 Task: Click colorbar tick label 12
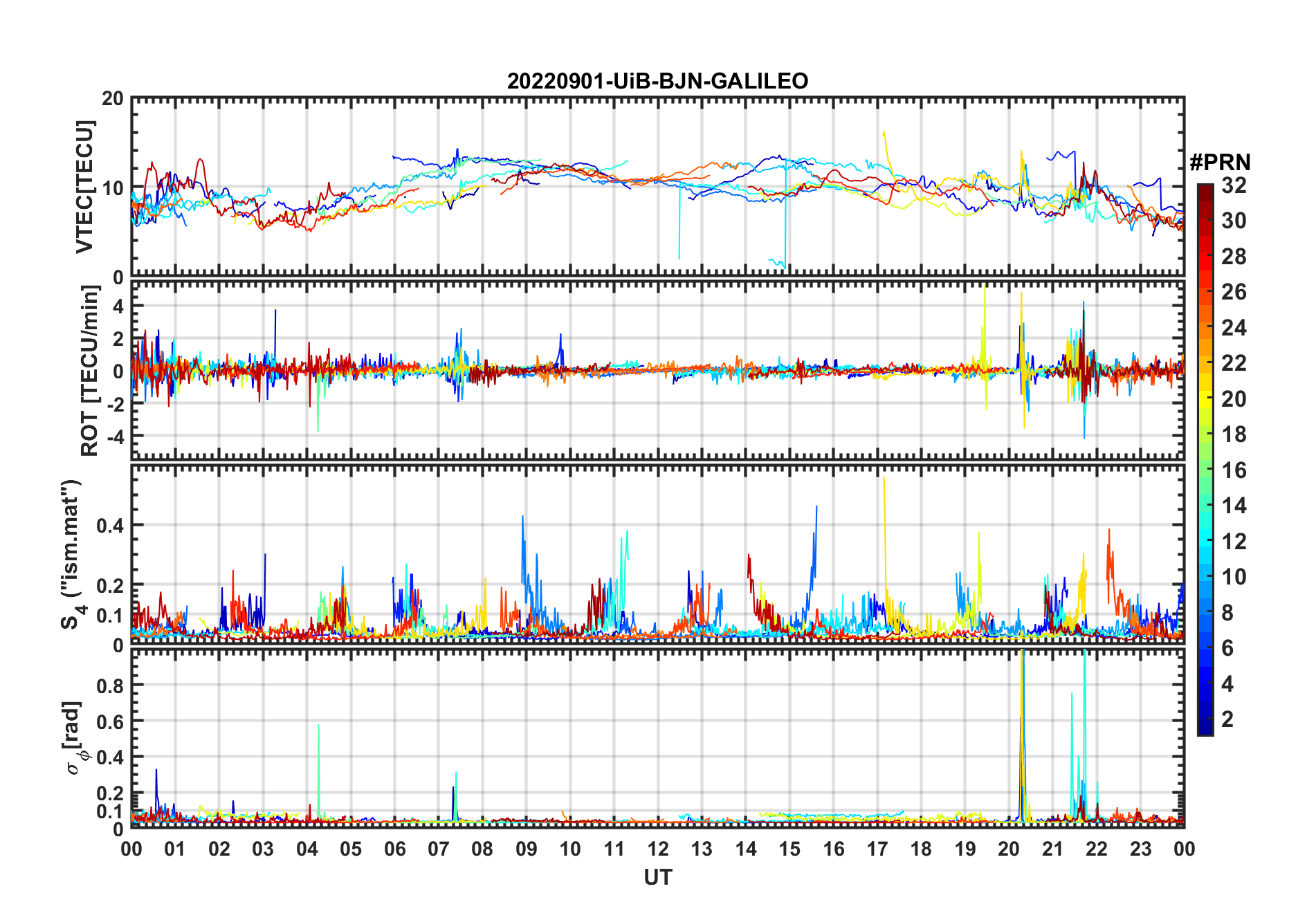point(1234,541)
